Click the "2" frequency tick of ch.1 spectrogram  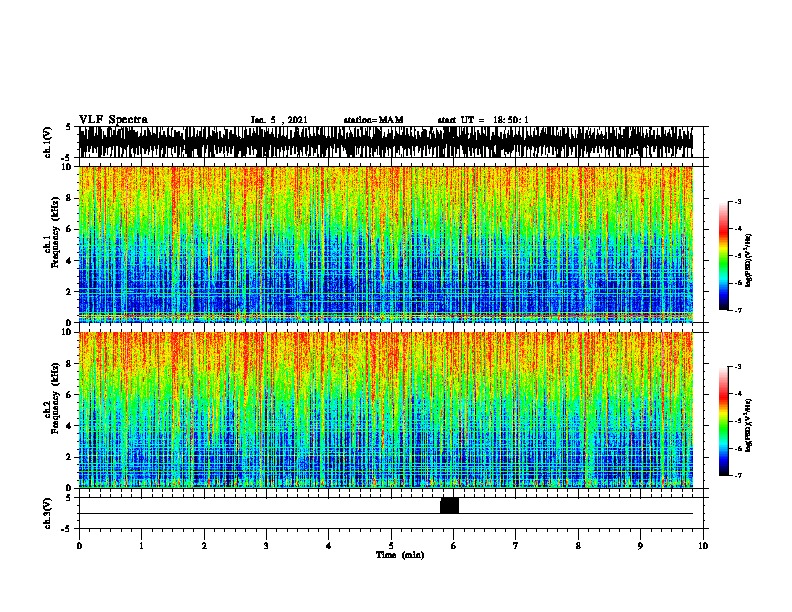(70, 292)
